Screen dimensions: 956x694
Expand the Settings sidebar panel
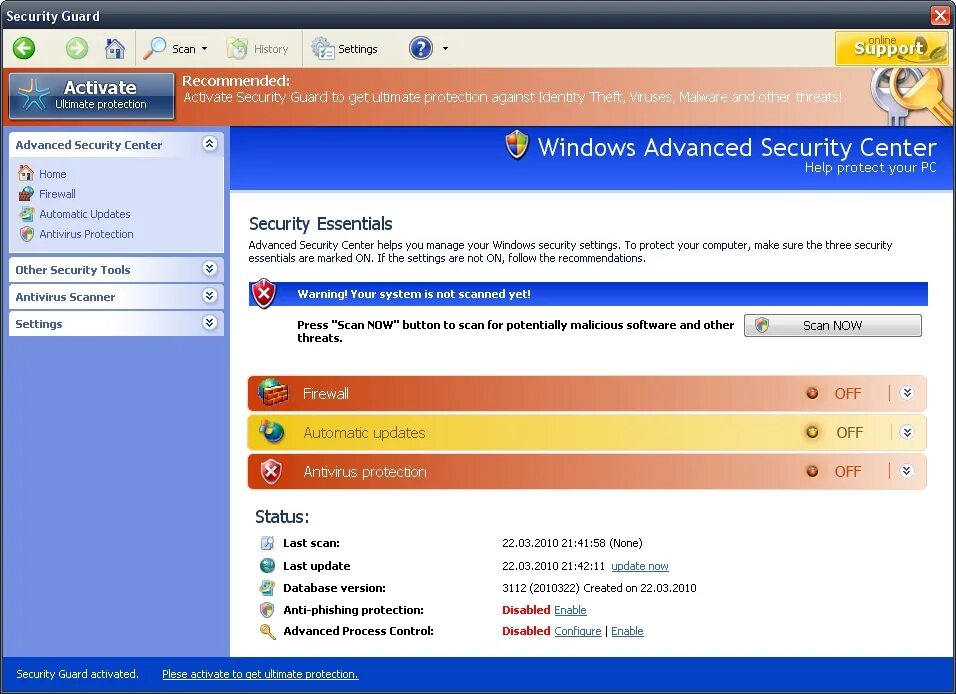210,323
